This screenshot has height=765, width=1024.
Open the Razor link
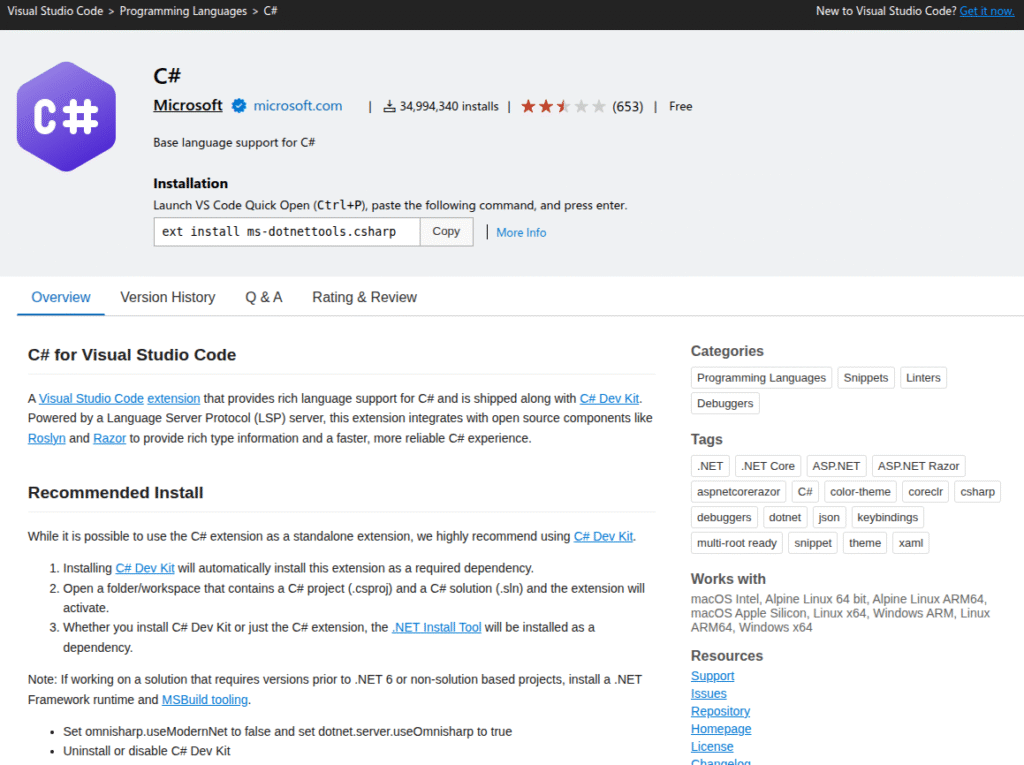click(110, 438)
